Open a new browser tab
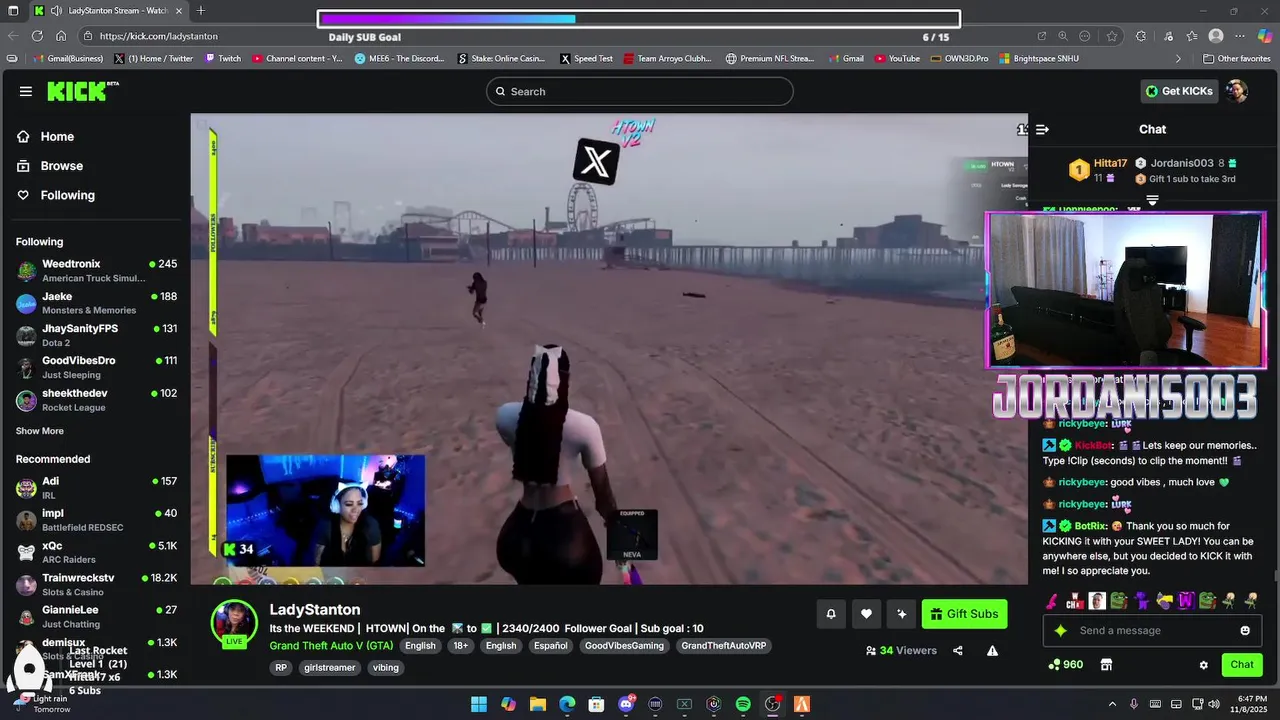Screen dimensions: 1280x720 [201, 11]
